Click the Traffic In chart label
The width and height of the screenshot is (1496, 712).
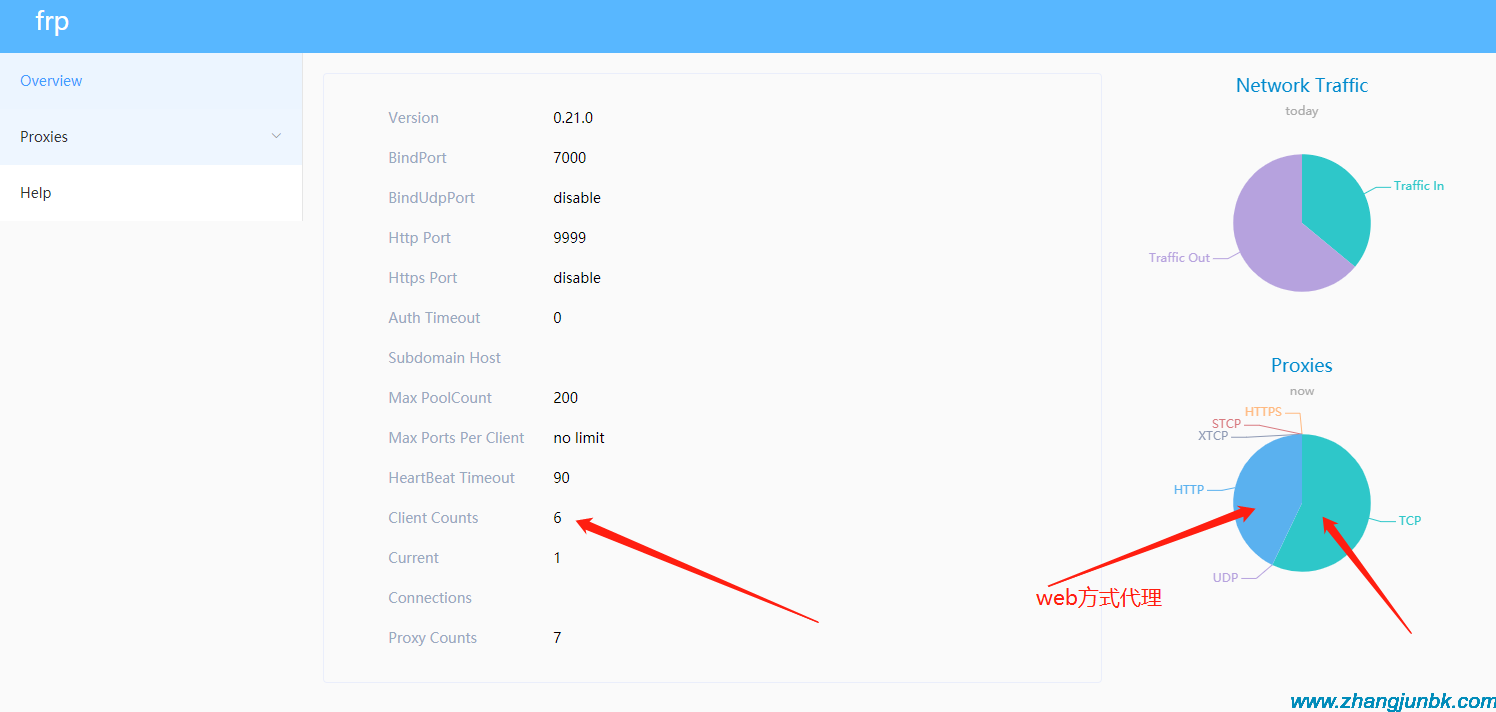pyautogui.click(x=1419, y=186)
